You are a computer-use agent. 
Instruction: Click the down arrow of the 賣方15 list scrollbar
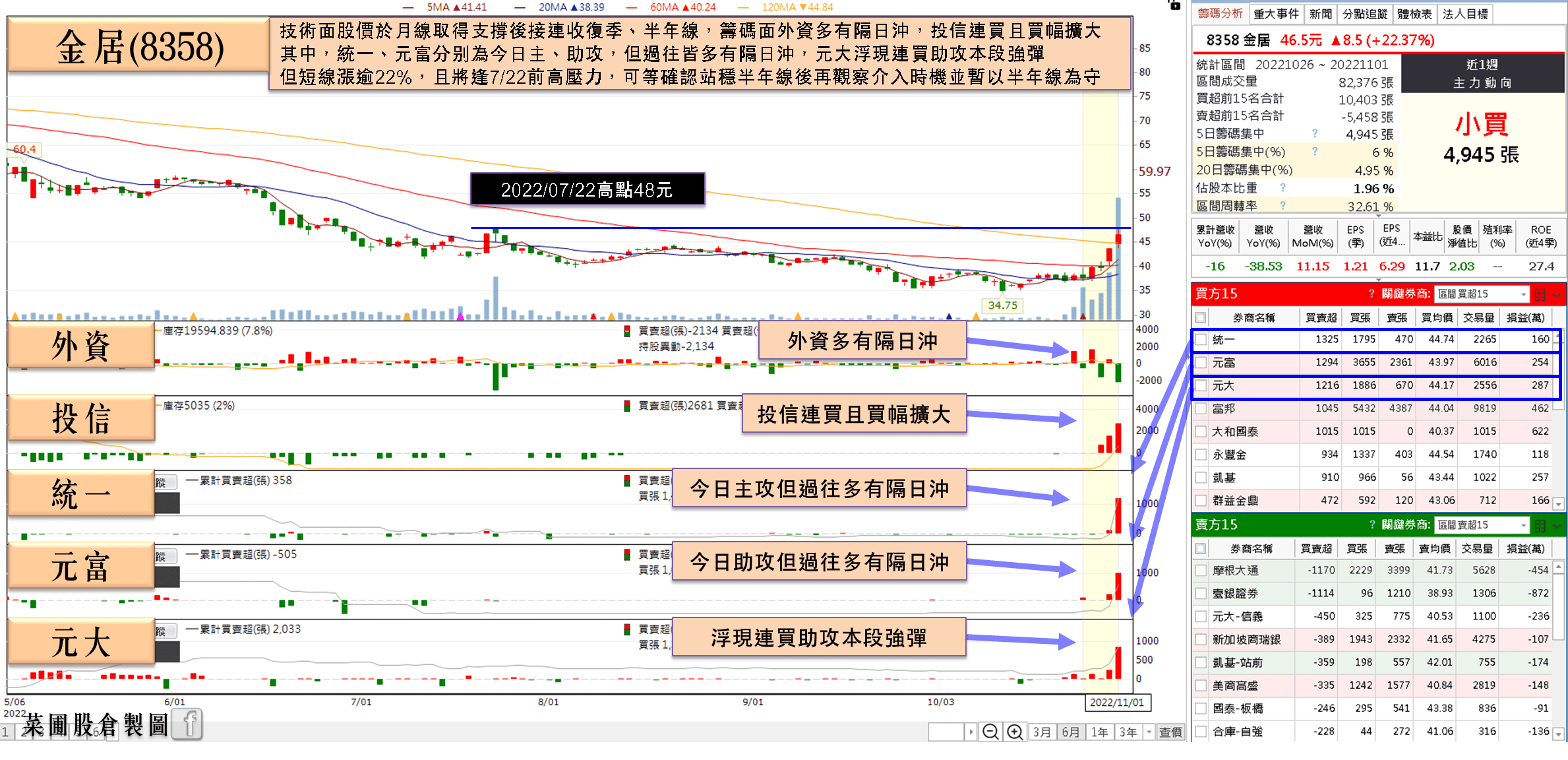click(x=1558, y=734)
